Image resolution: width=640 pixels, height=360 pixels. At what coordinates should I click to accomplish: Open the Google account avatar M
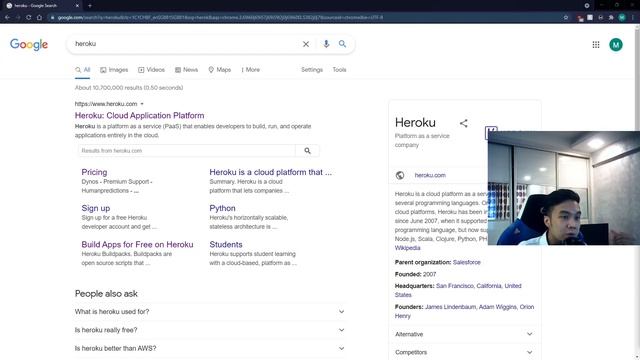[616, 44]
